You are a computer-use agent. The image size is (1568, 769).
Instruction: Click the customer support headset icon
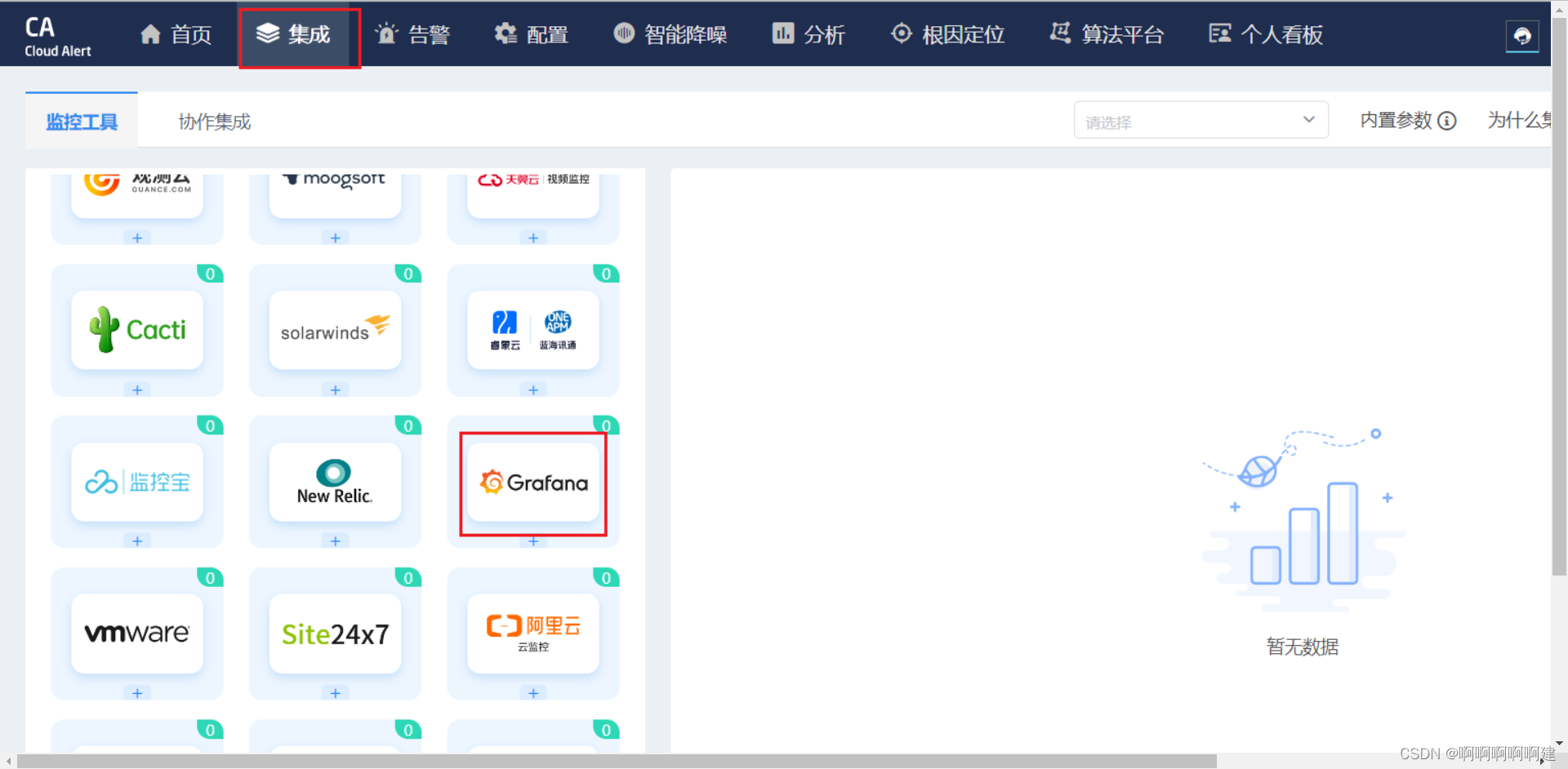click(1522, 36)
